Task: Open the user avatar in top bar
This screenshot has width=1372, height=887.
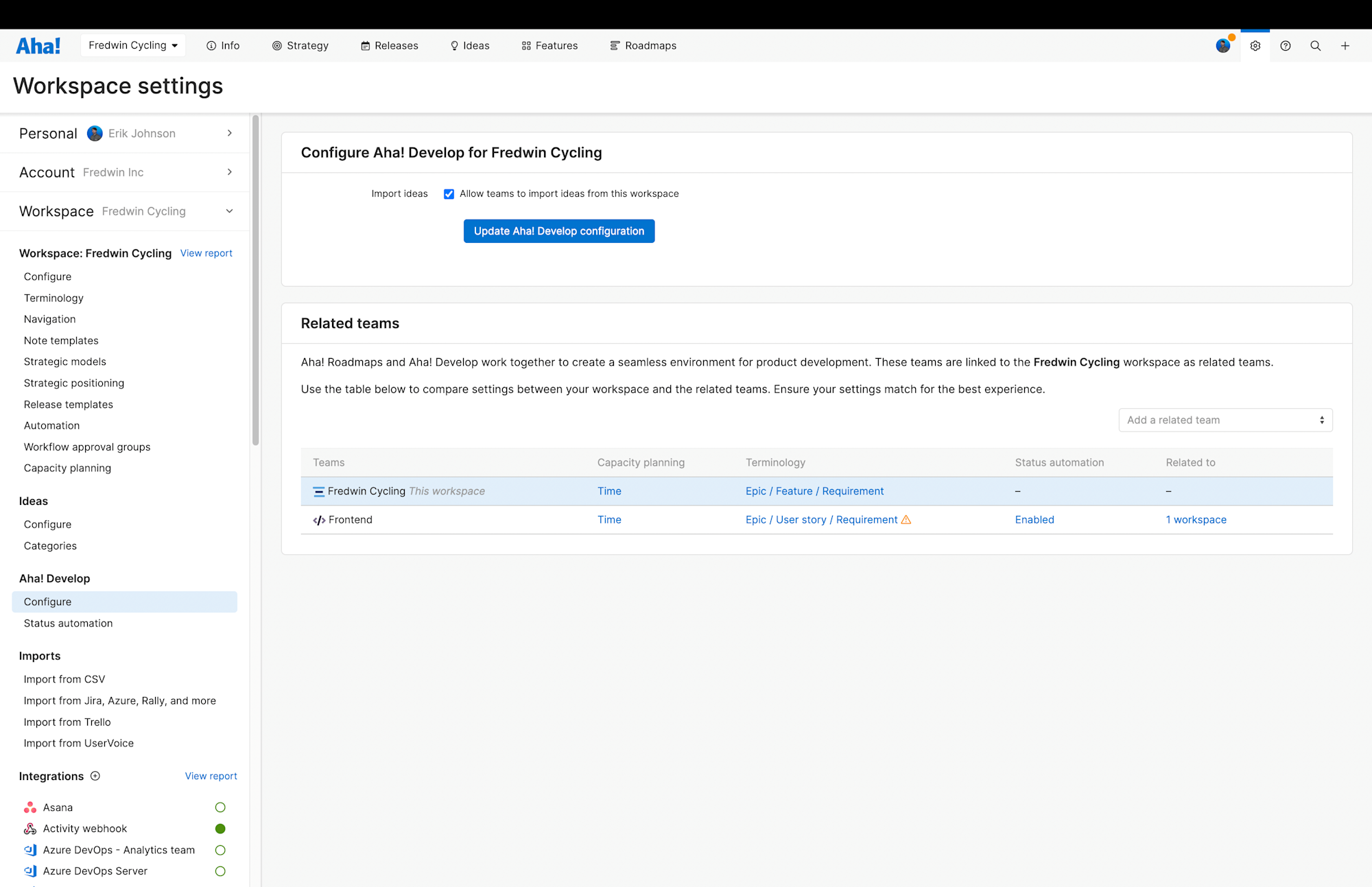Action: point(1222,46)
